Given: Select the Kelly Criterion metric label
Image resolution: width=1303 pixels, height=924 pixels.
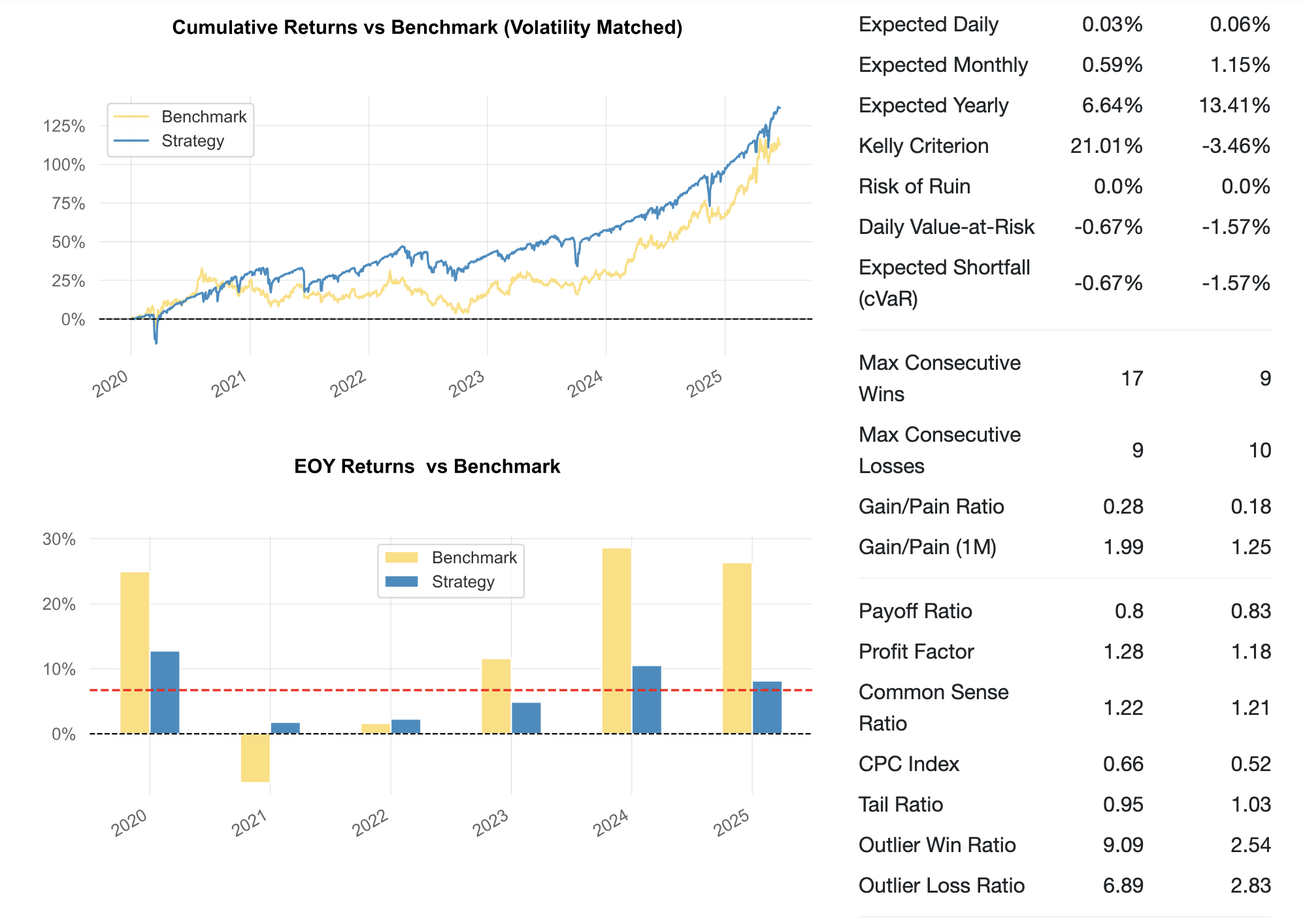Looking at the screenshot, I should pyautogui.click(x=923, y=146).
